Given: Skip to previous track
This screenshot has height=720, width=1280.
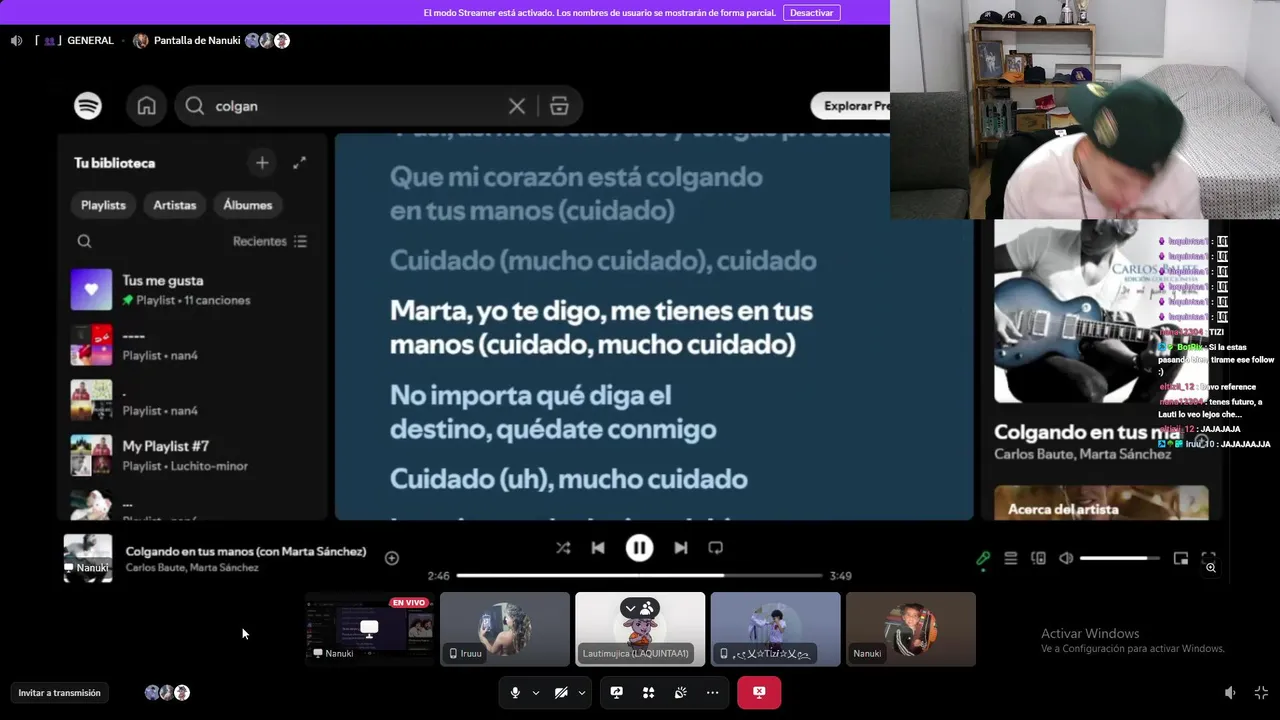Looking at the screenshot, I should [x=598, y=548].
